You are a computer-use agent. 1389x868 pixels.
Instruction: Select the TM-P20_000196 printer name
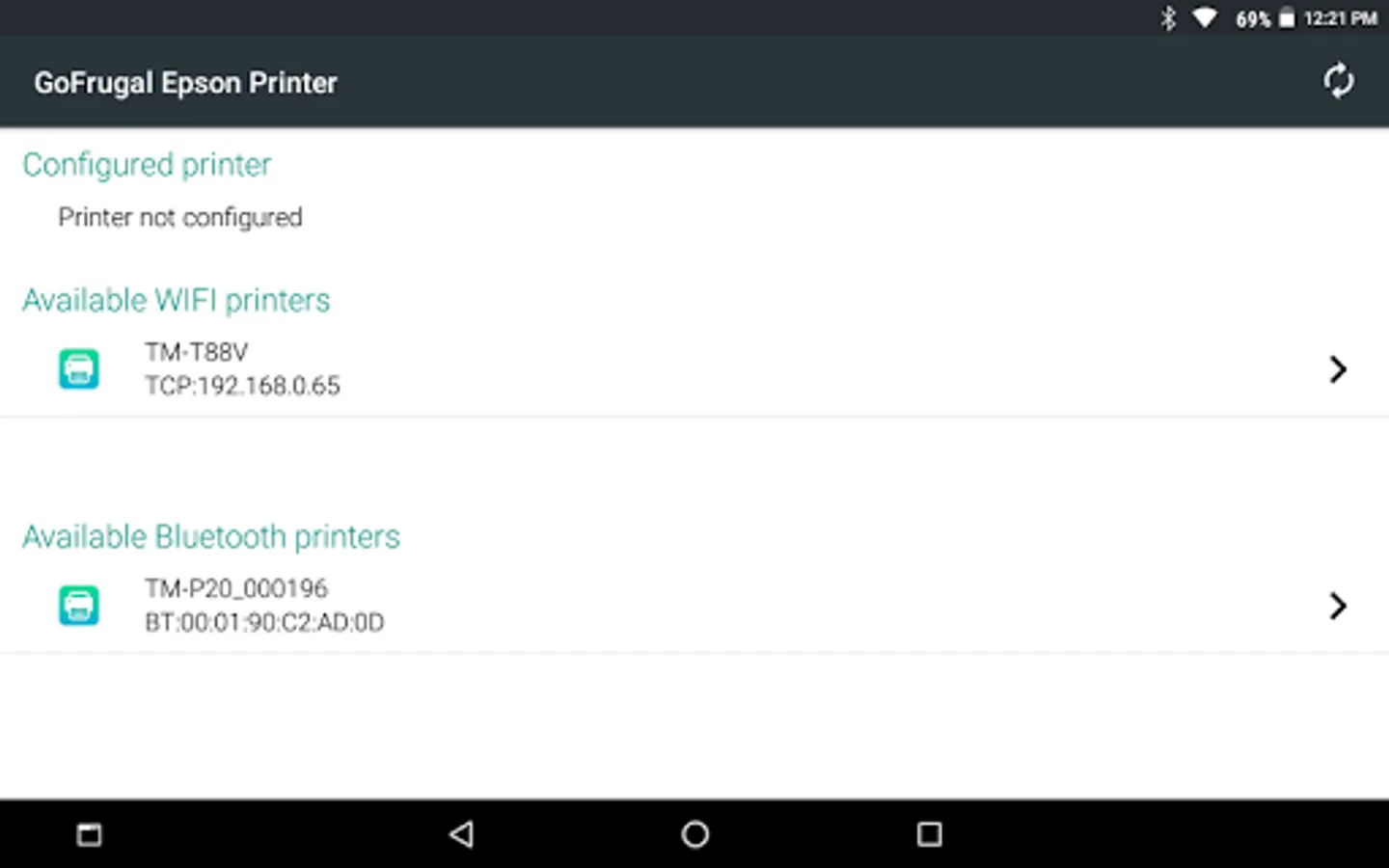(236, 588)
